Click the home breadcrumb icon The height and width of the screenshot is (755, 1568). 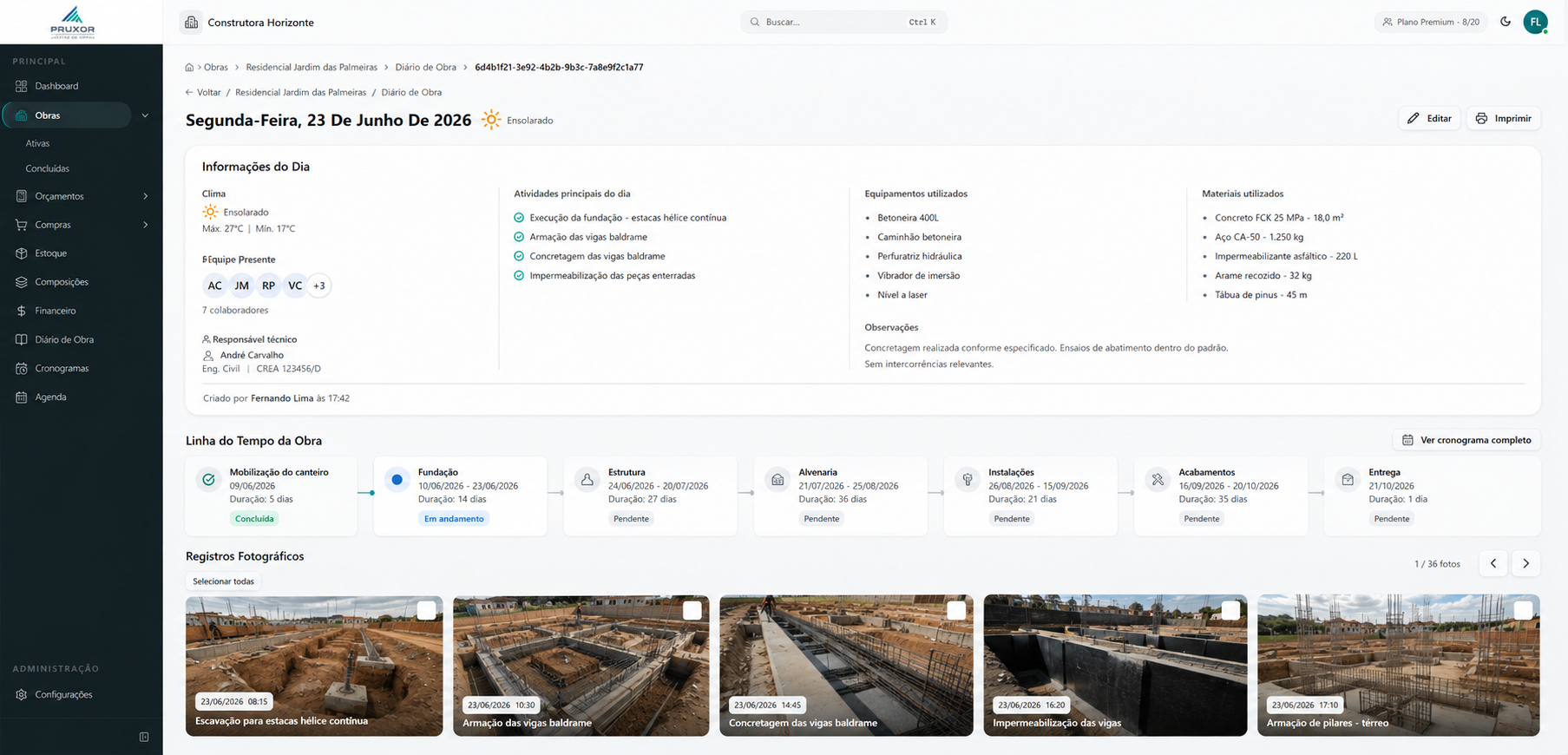point(189,67)
